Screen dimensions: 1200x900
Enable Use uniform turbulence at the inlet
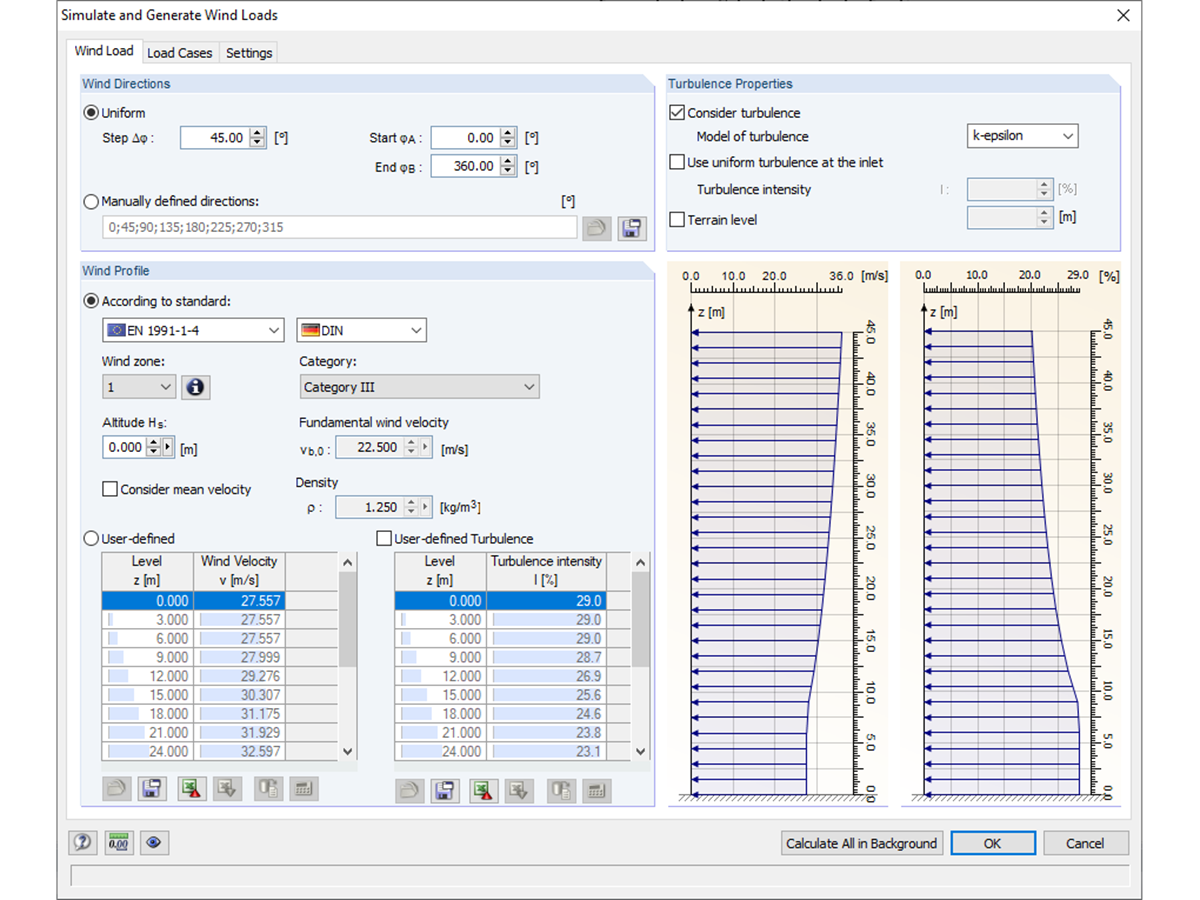676,162
